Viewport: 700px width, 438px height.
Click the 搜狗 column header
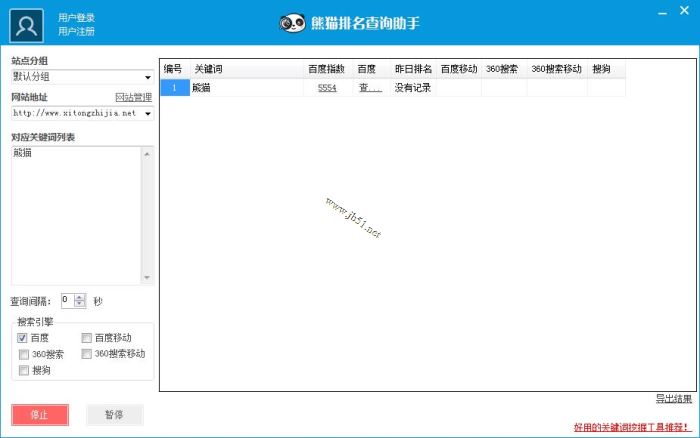[x=607, y=69]
